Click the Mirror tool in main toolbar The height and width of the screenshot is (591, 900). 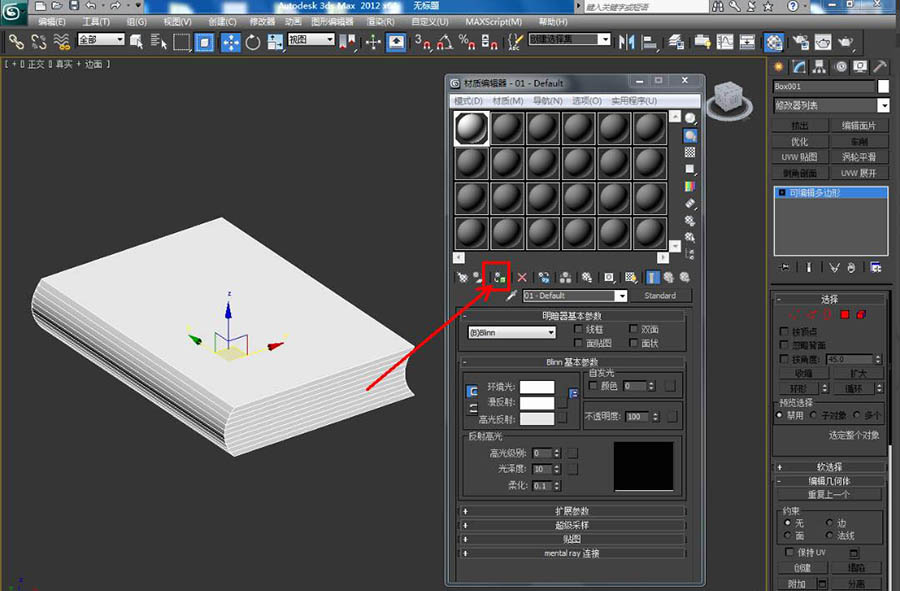coord(627,42)
